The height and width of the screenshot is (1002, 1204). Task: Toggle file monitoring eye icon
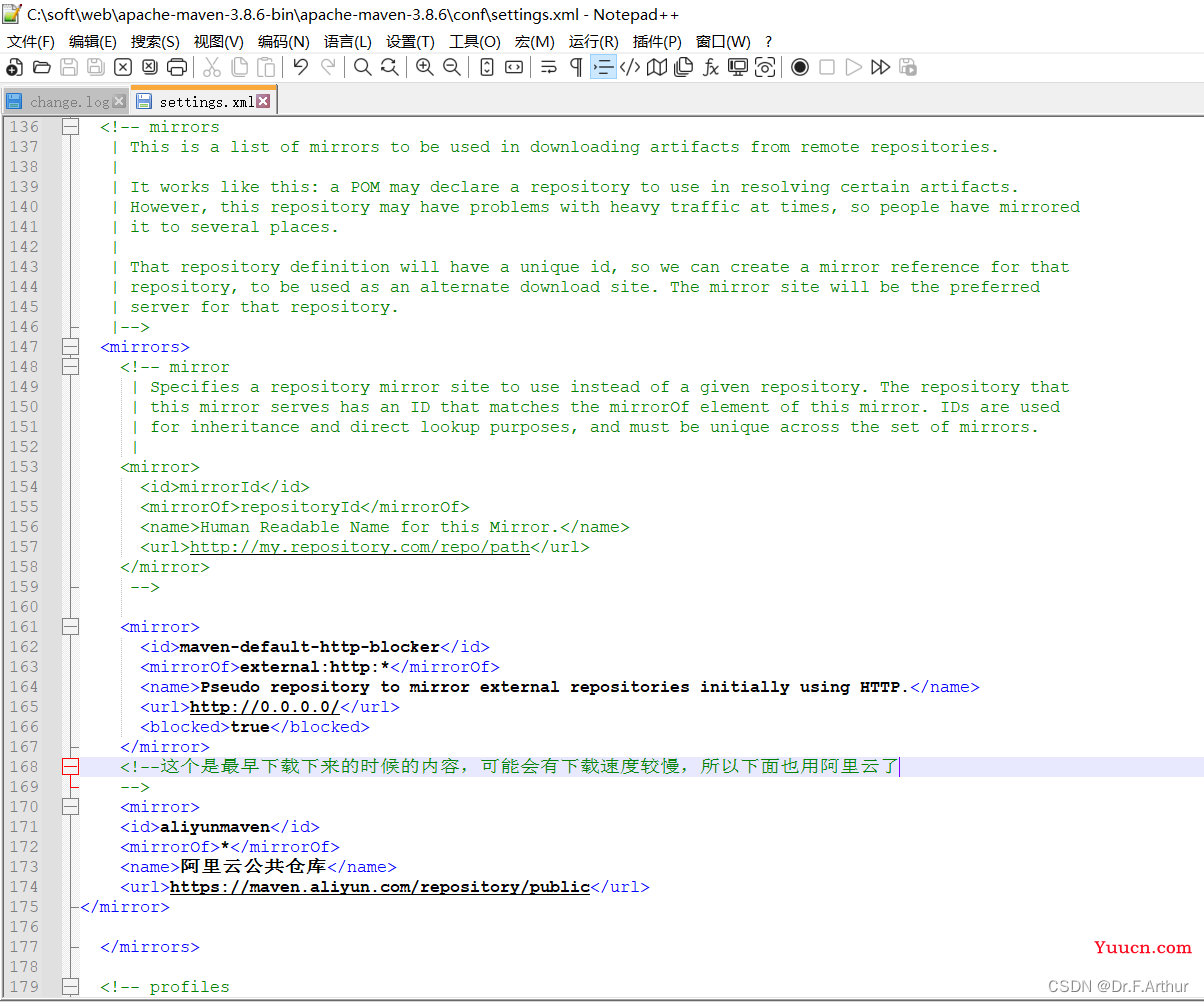765,67
